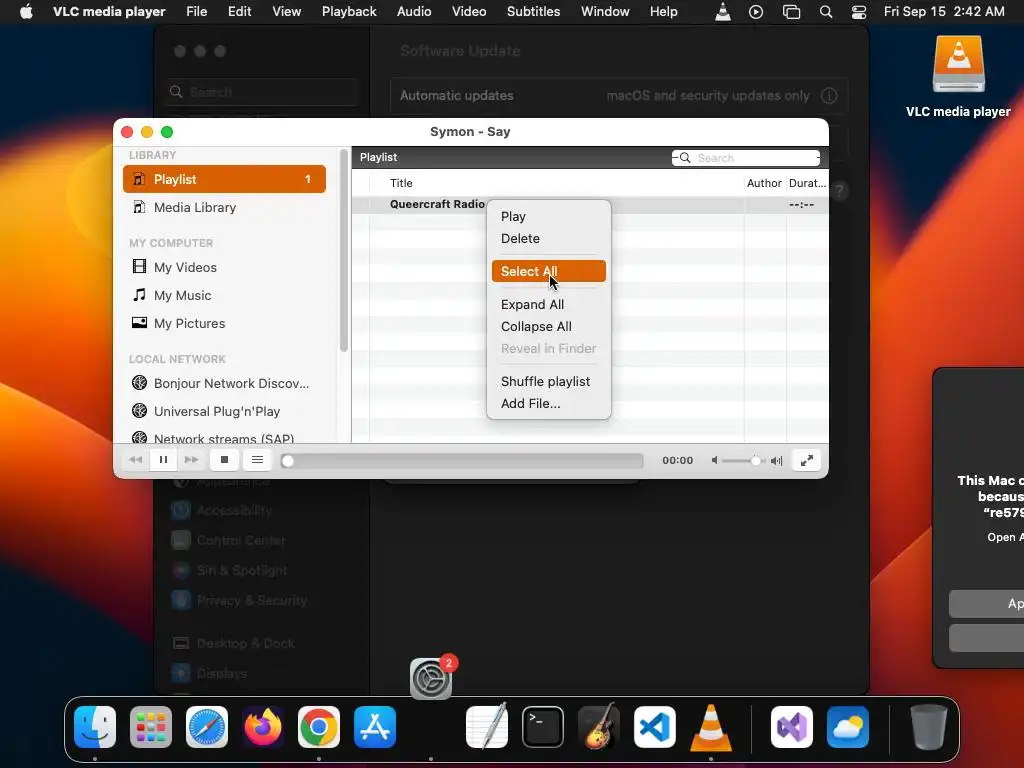Skip to previous track button
This screenshot has height=768, width=1024.
tap(136, 460)
